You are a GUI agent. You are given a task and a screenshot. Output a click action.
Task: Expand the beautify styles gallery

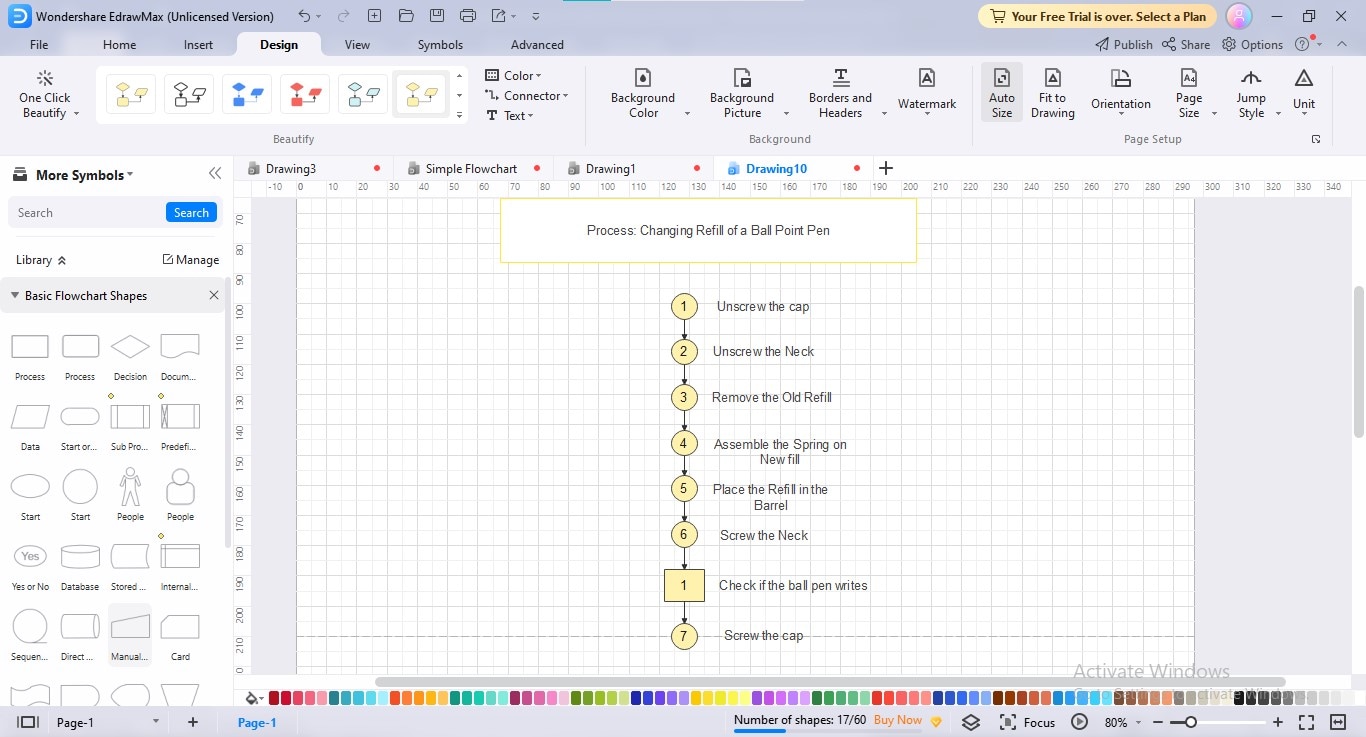click(459, 115)
